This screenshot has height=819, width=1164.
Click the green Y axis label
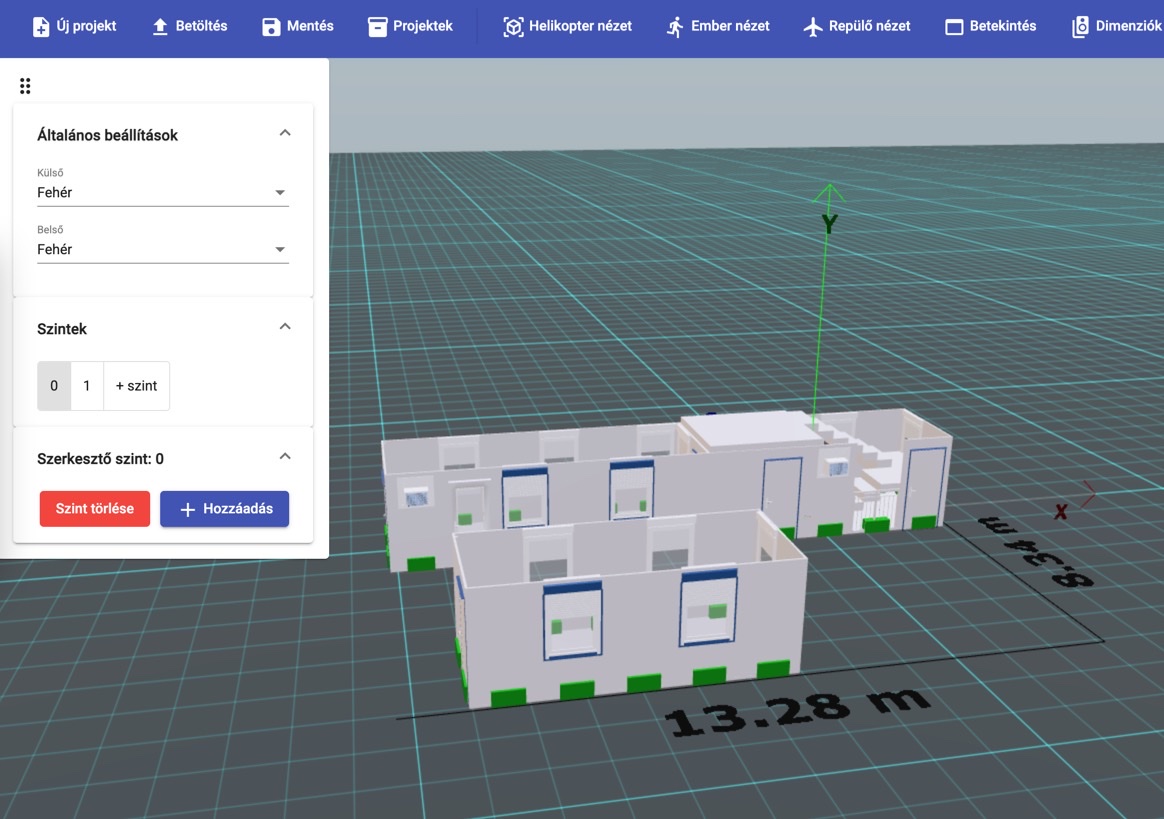tap(829, 223)
